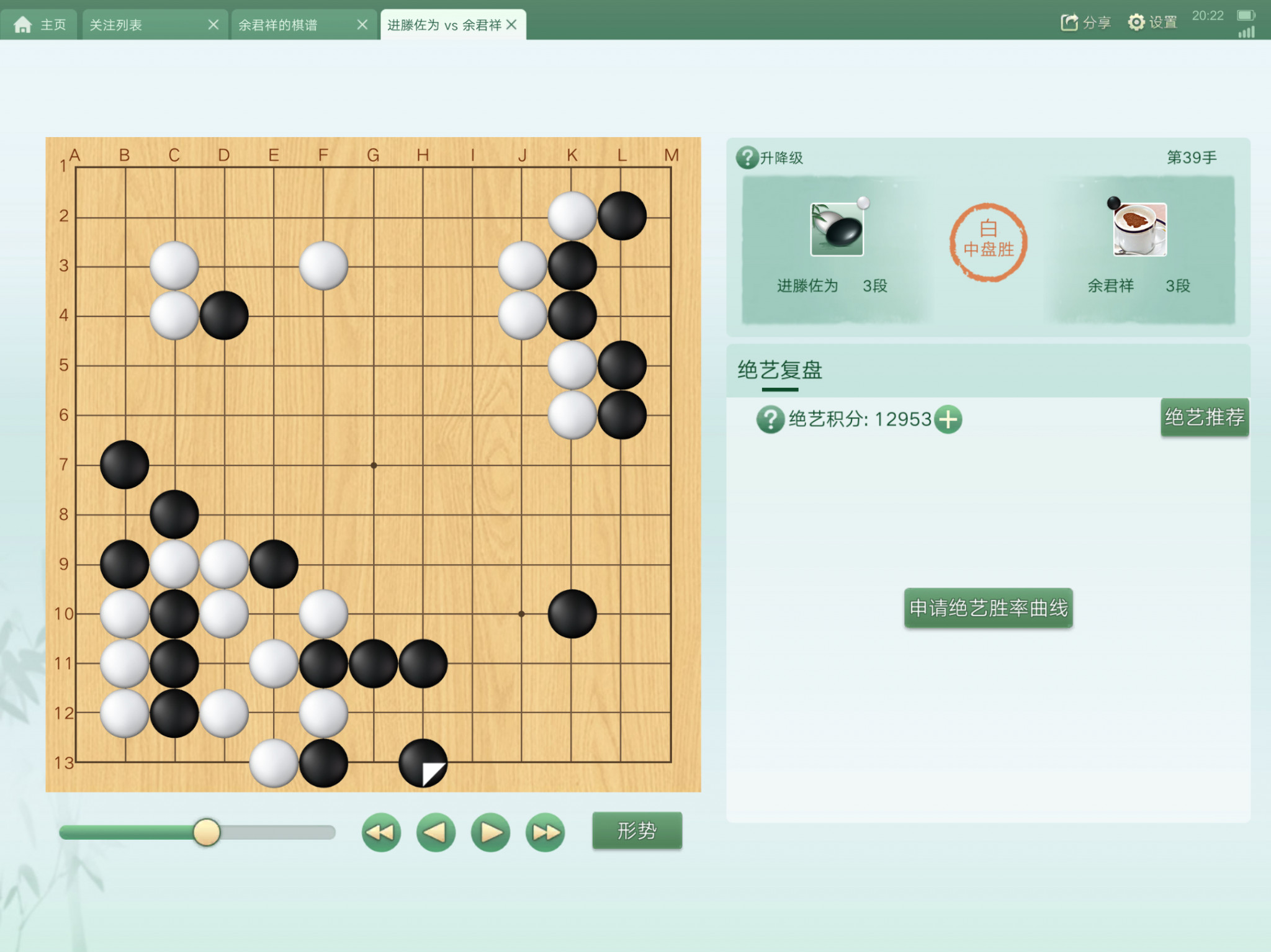Image resolution: width=1271 pixels, height=952 pixels.
Task: Step back one move
Action: (x=436, y=832)
